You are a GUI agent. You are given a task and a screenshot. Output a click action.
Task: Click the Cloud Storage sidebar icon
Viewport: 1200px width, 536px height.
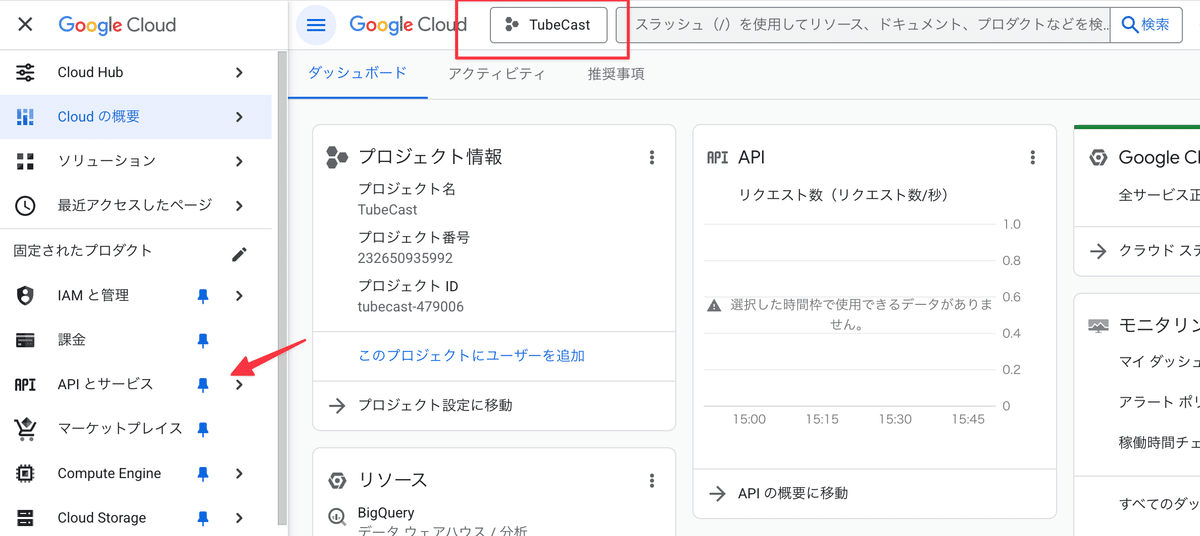[x=25, y=518]
